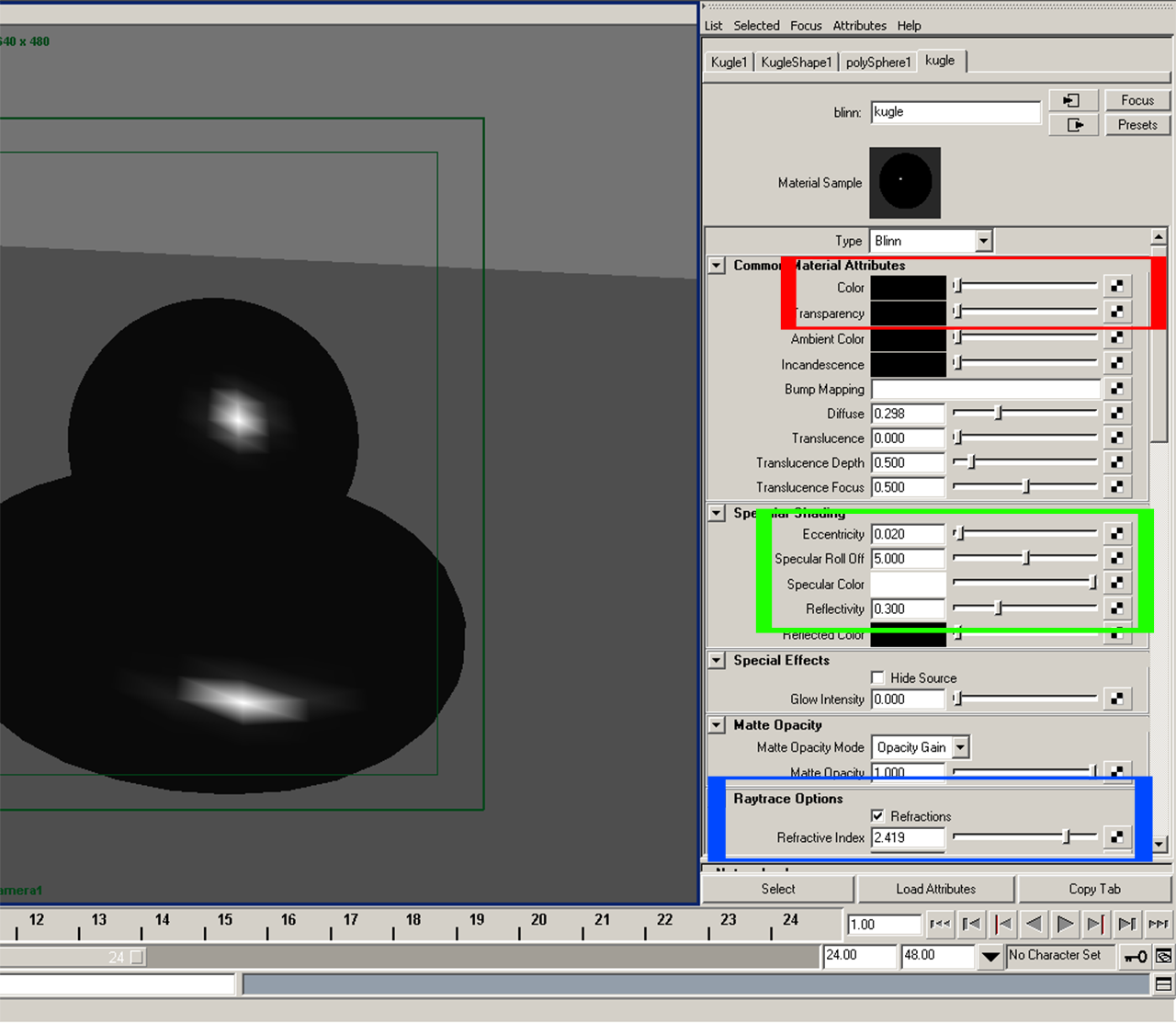
Task: Click the current time field showing 1.00
Action: click(x=884, y=925)
